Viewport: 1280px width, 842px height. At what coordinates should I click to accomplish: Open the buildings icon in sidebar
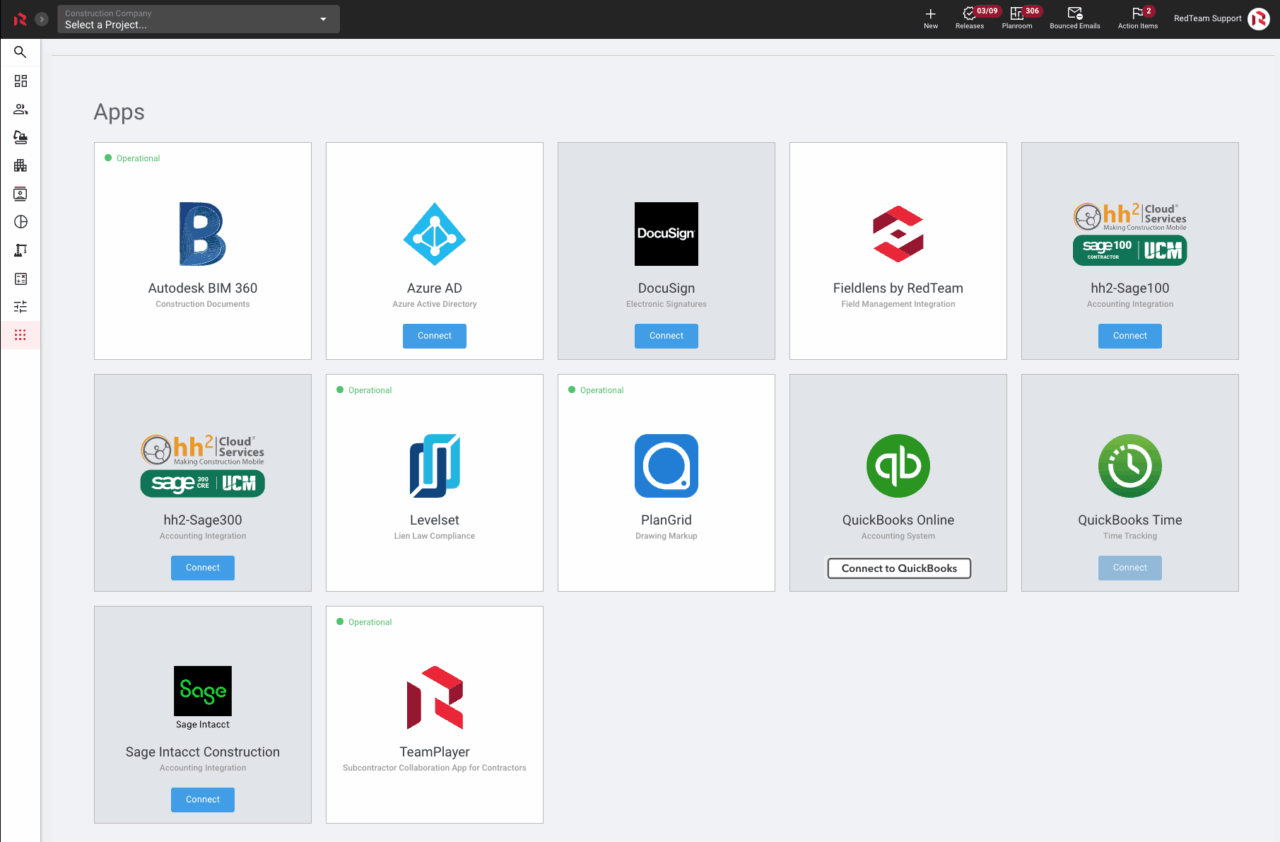(20, 165)
